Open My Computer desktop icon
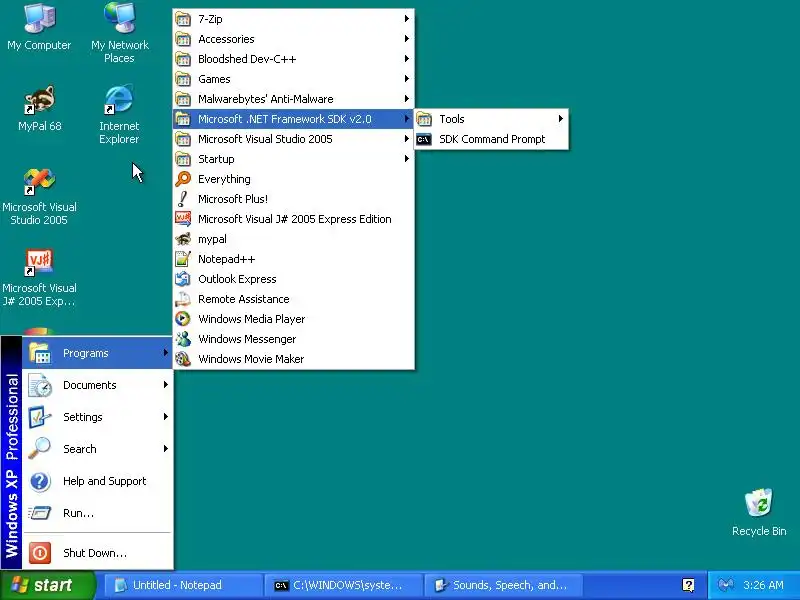Image resolution: width=800 pixels, height=600 pixels. click(x=39, y=28)
